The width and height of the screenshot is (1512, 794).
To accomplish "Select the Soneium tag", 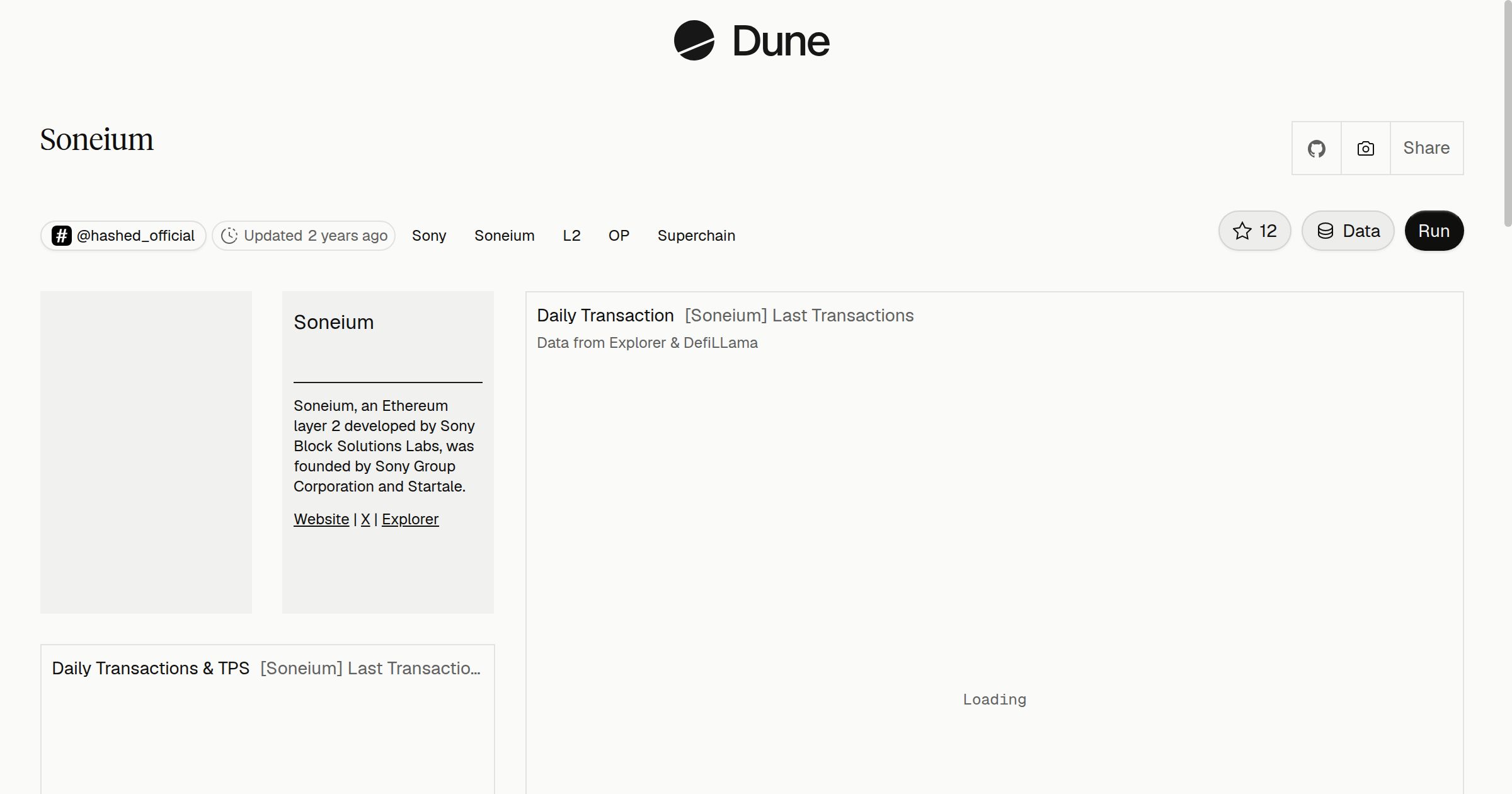I will tap(504, 236).
